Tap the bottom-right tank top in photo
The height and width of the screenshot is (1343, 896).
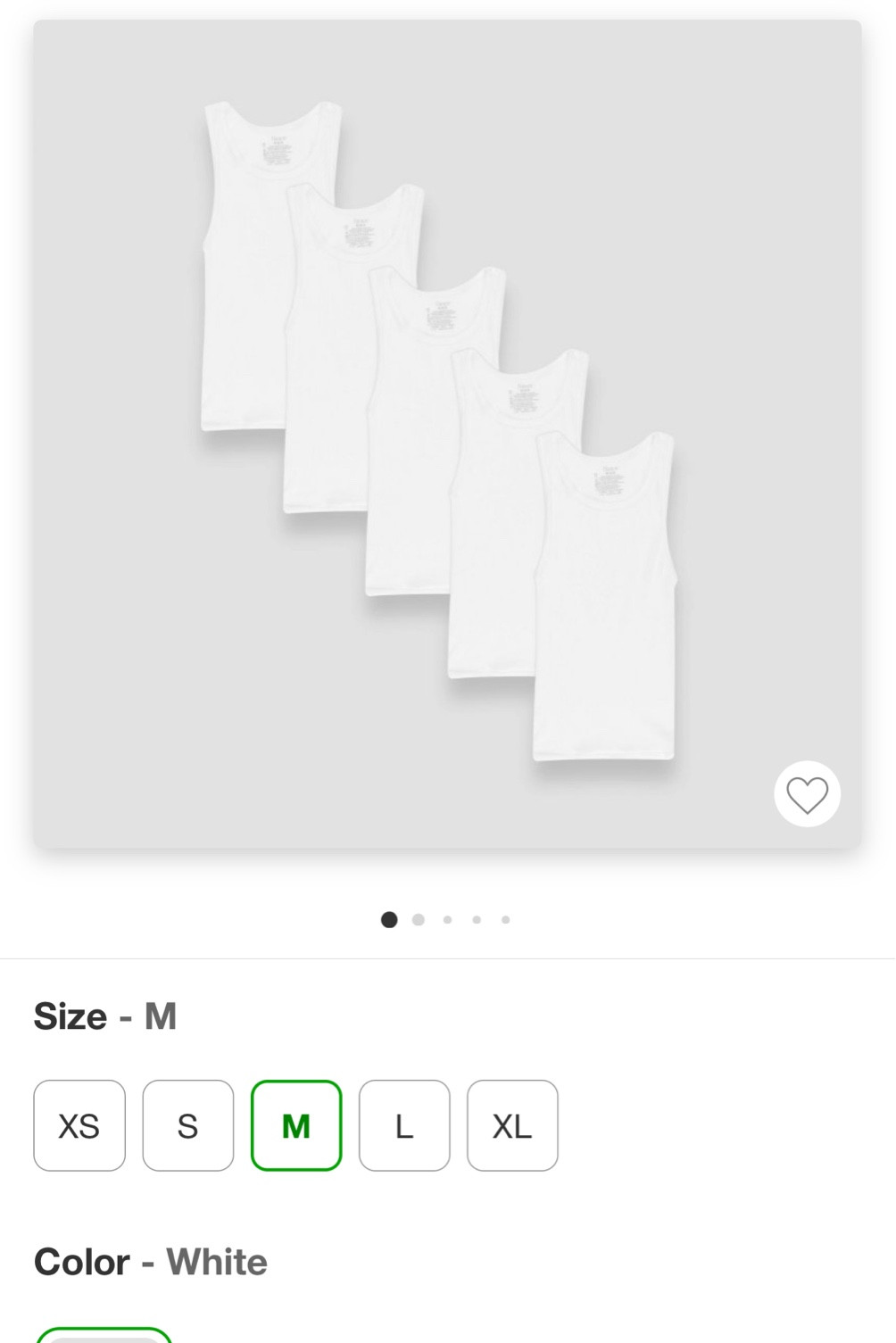tap(607, 625)
